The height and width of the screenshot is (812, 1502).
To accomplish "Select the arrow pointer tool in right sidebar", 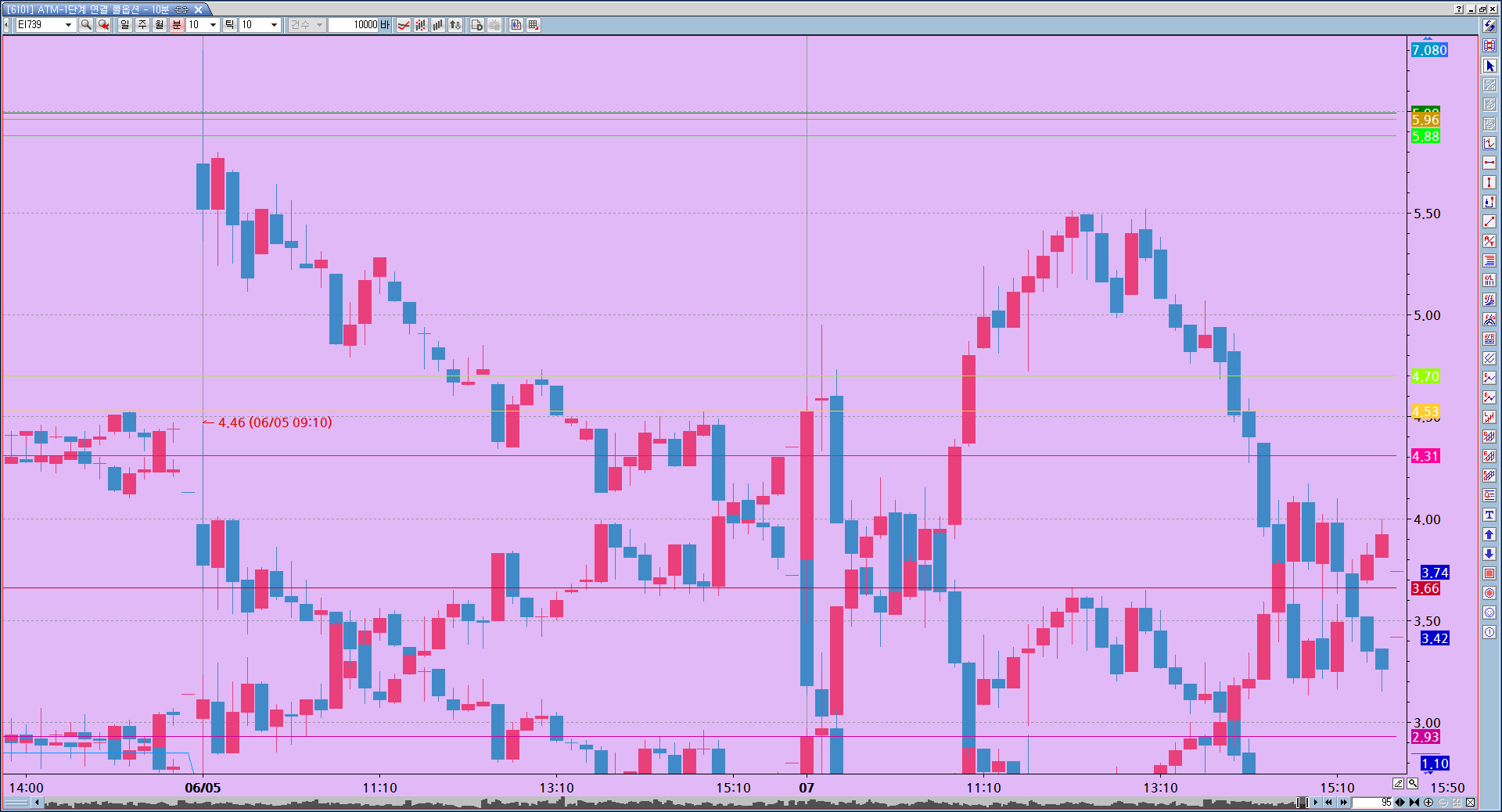I will point(1489,66).
